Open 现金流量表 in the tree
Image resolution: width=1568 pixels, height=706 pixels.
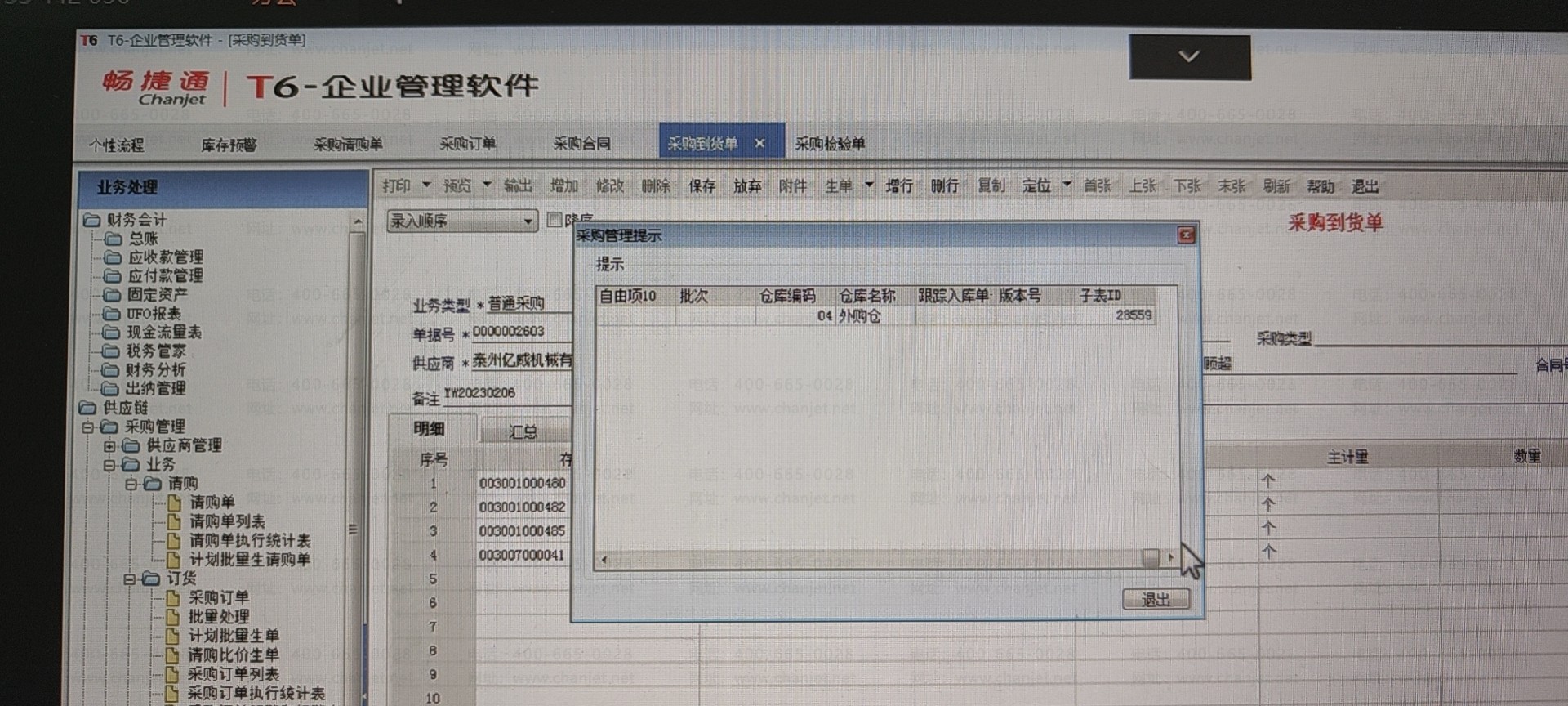click(163, 333)
